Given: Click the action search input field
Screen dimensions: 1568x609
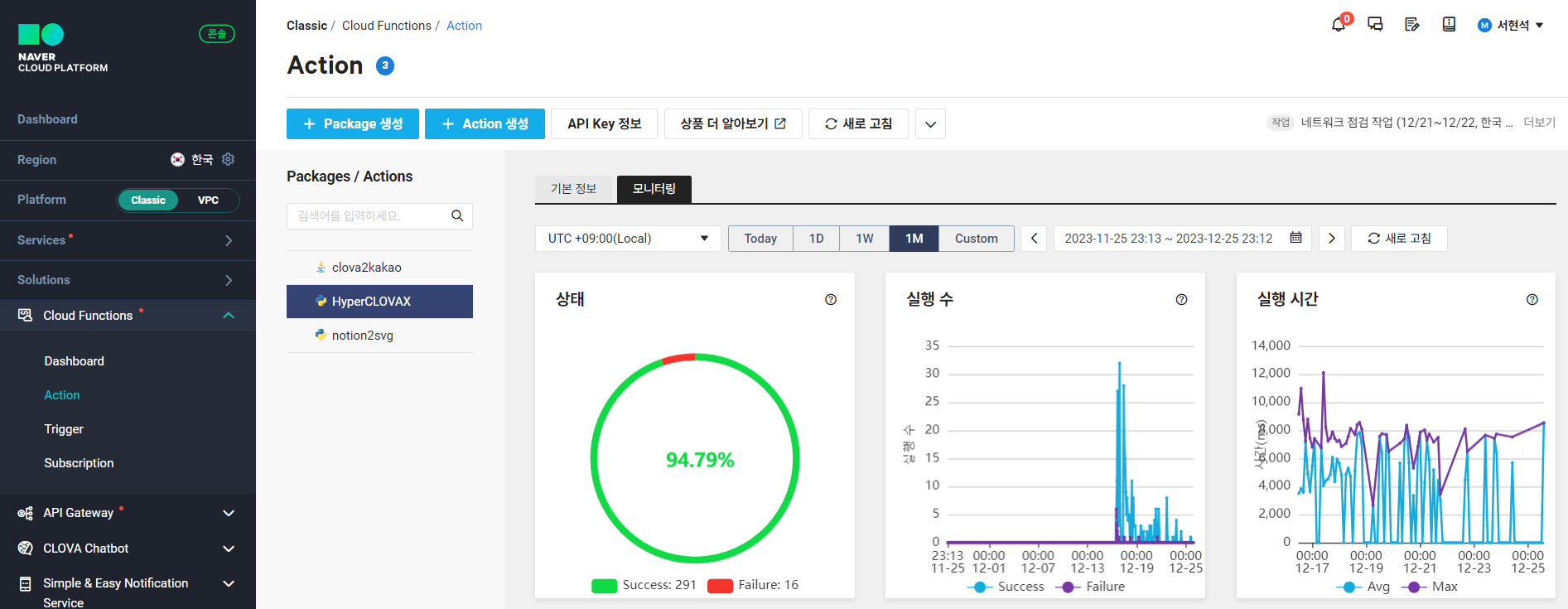Looking at the screenshot, I should pos(379,215).
